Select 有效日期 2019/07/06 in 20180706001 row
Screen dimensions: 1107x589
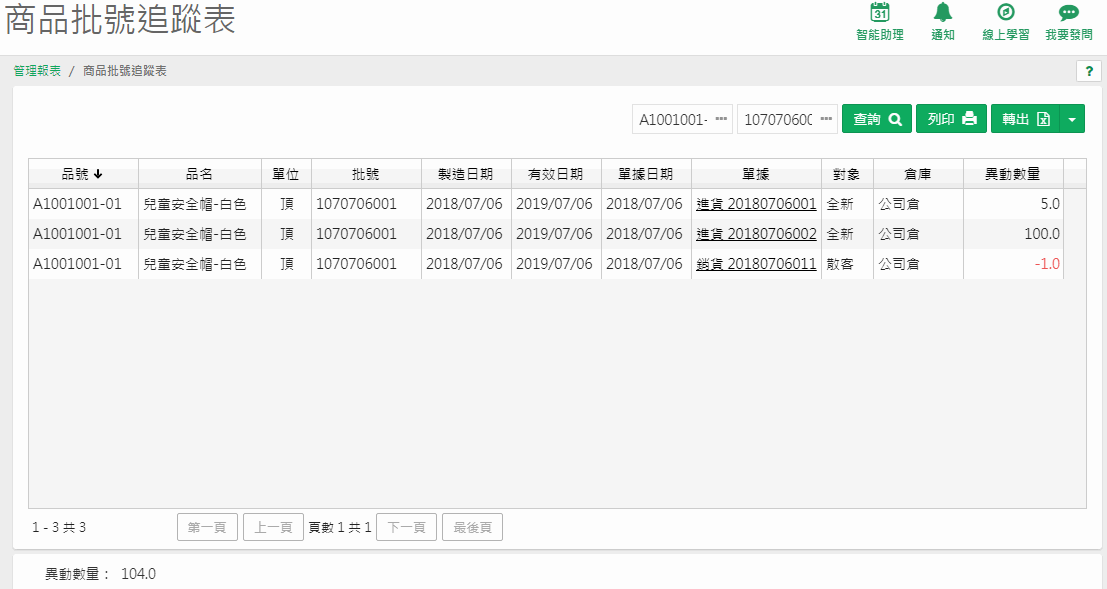pos(556,204)
